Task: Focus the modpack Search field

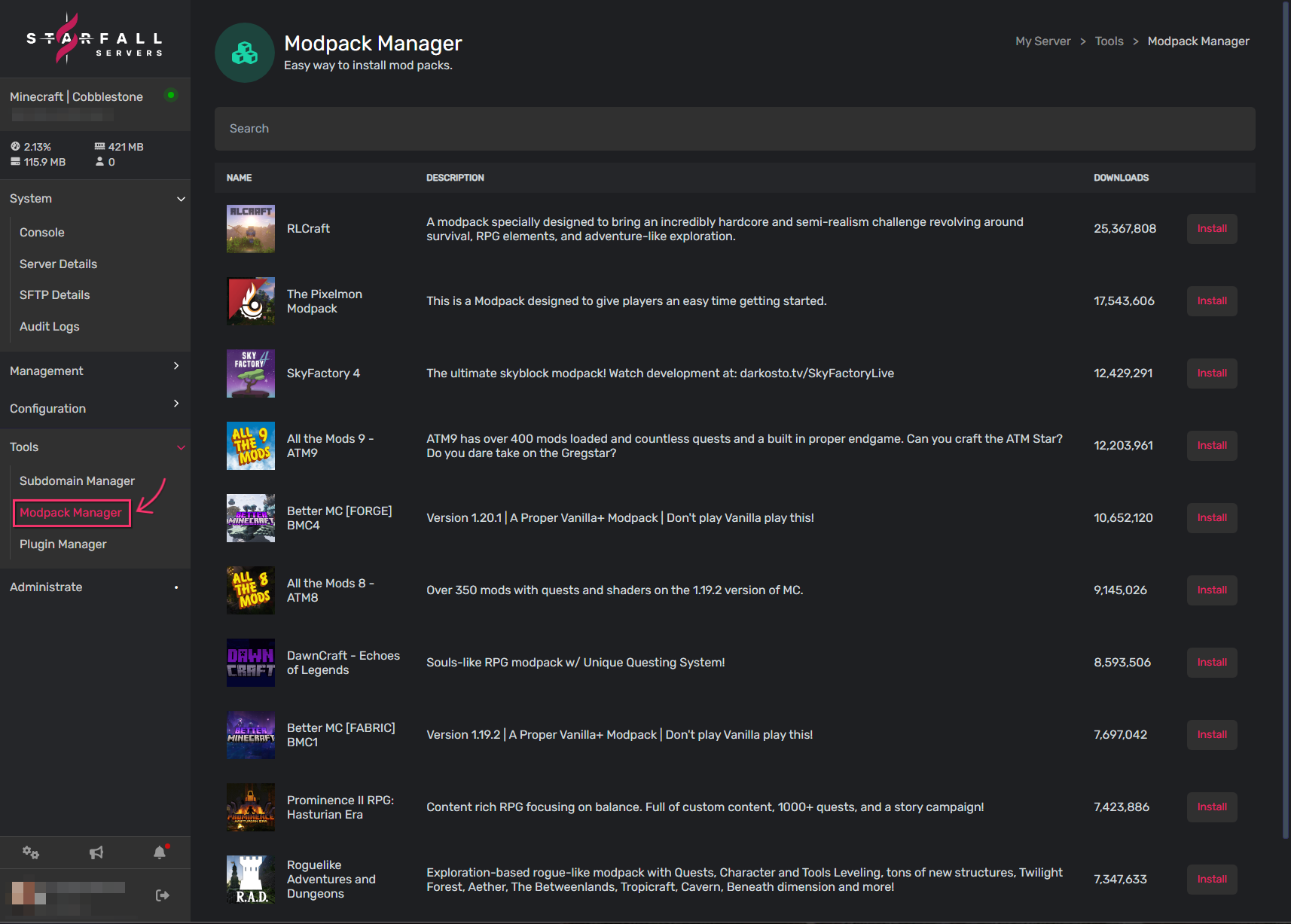Action: pyautogui.click(x=734, y=129)
